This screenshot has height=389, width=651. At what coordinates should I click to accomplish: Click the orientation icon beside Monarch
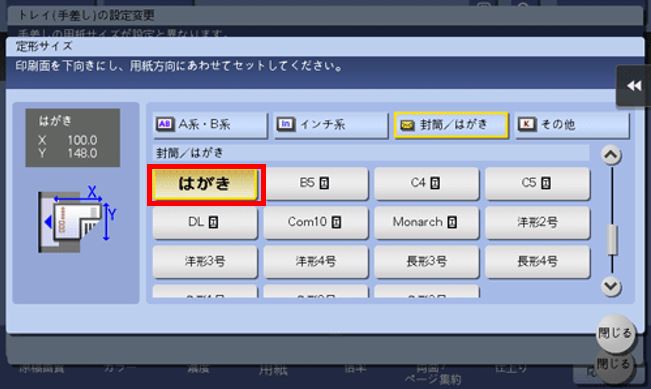click(x=452, y=223)
